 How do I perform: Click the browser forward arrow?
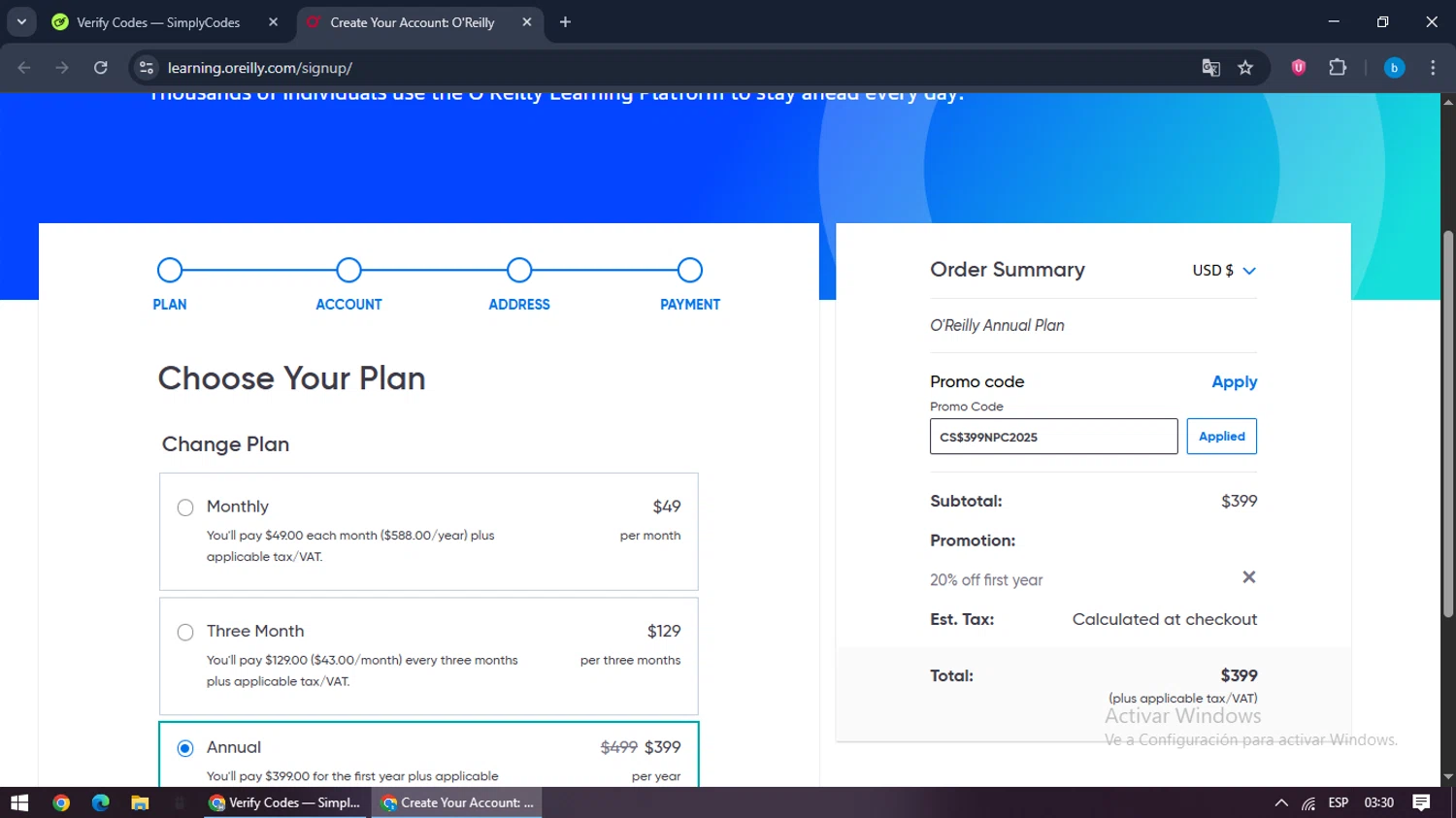tap(62, 68)
